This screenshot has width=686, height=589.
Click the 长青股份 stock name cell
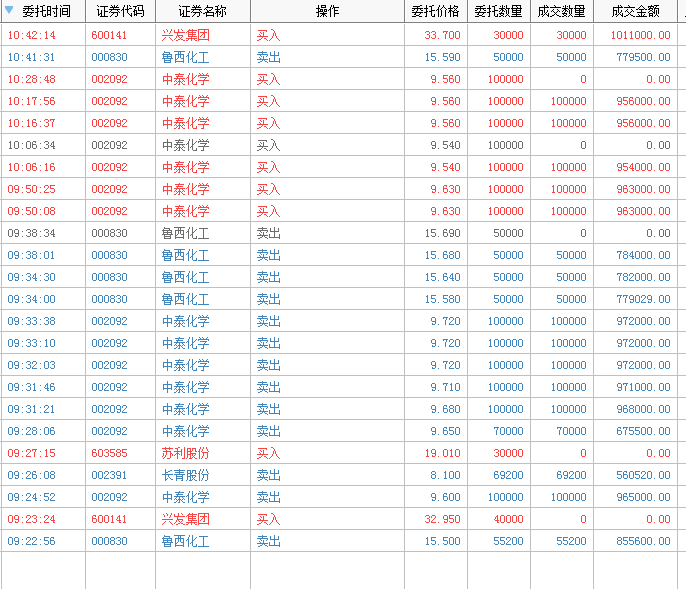click(185, 475)
